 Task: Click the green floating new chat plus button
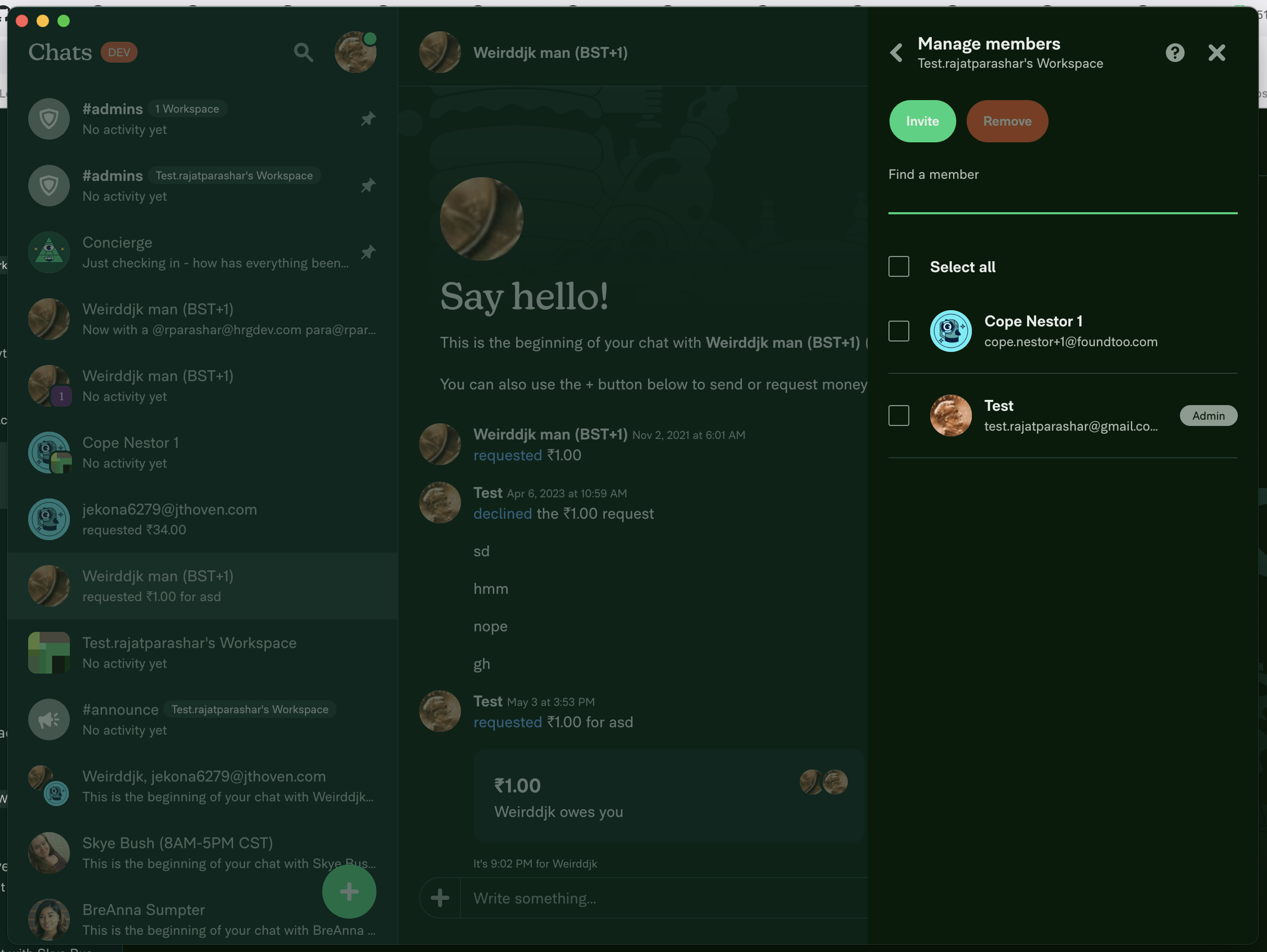(349, 892)
